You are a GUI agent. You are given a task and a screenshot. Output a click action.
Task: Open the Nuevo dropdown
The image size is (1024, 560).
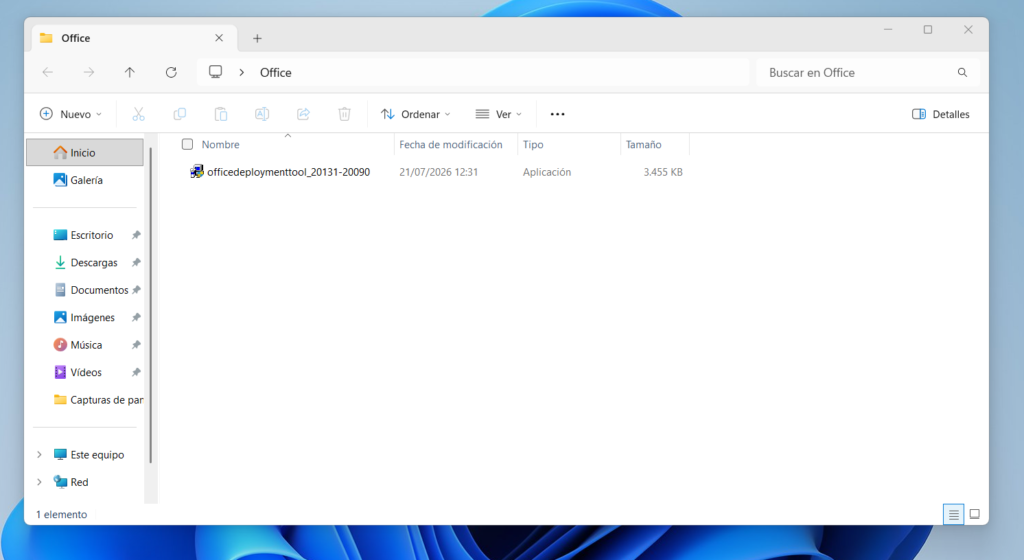coord(71,114)
